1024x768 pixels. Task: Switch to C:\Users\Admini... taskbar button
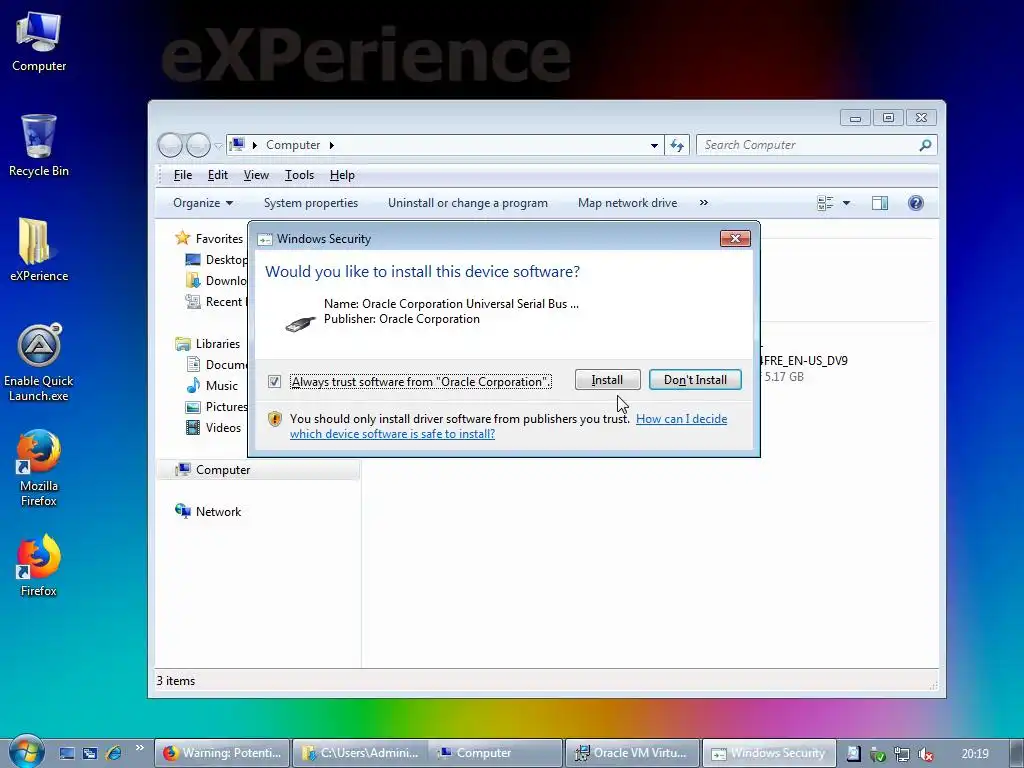(x=360, y=753)
